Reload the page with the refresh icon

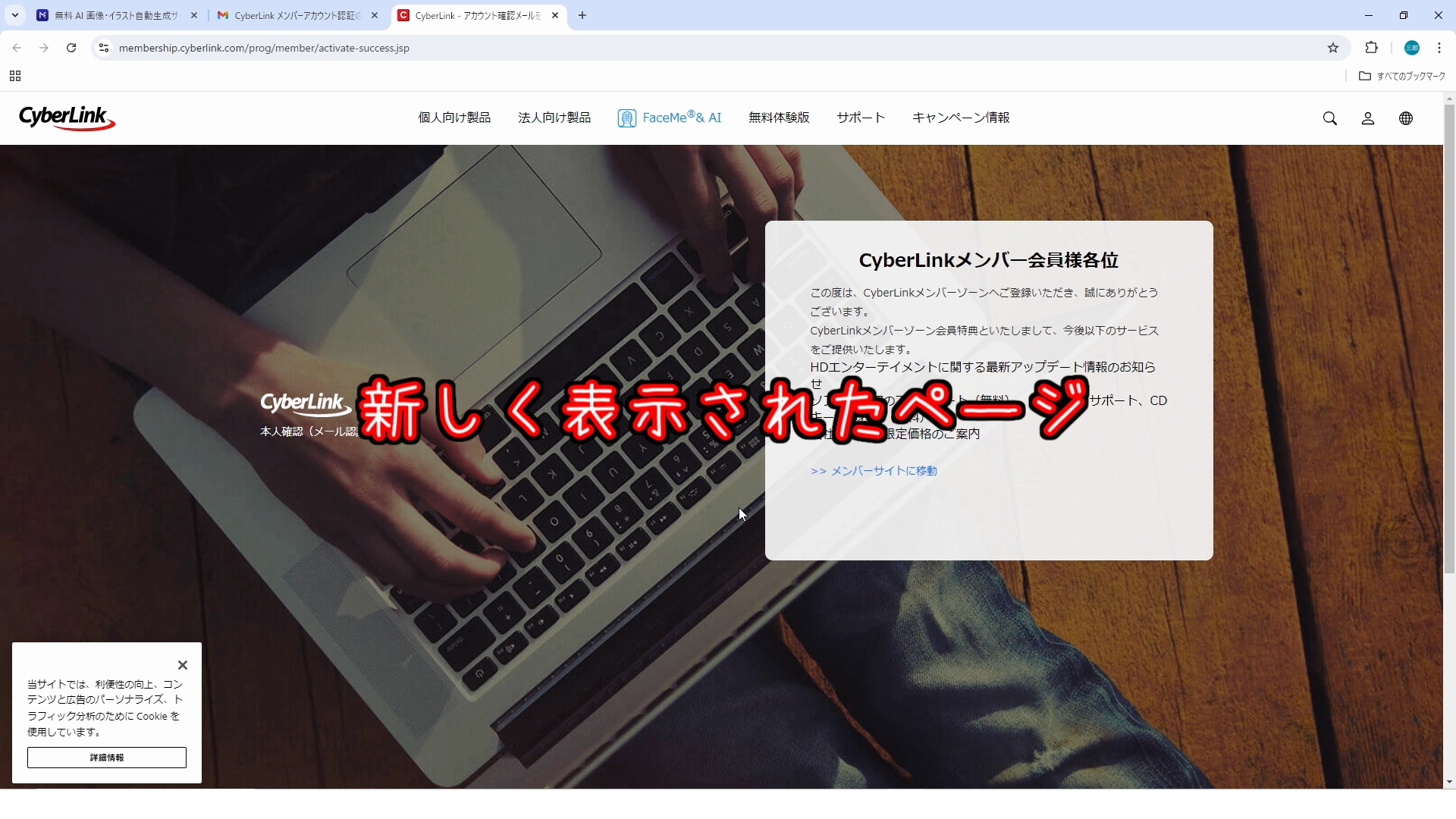[71, 48]
